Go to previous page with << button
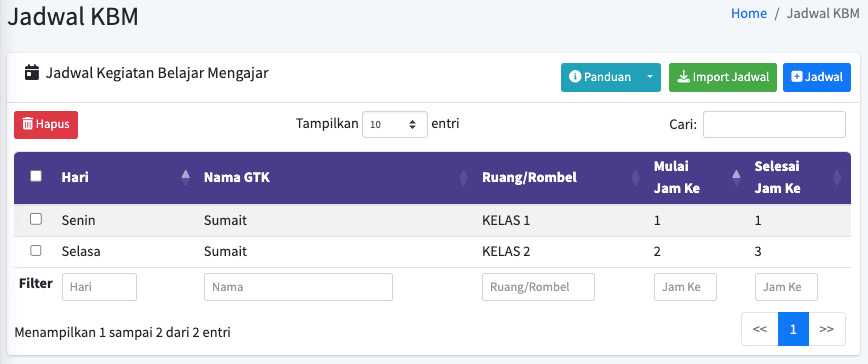The height and width of the screenshot is (364, 868). tap(760, 329)
